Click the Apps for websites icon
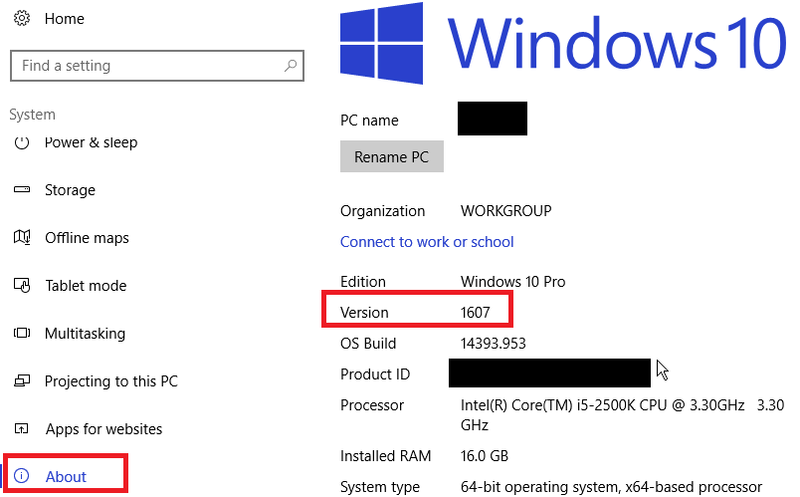 click(21, 429)
